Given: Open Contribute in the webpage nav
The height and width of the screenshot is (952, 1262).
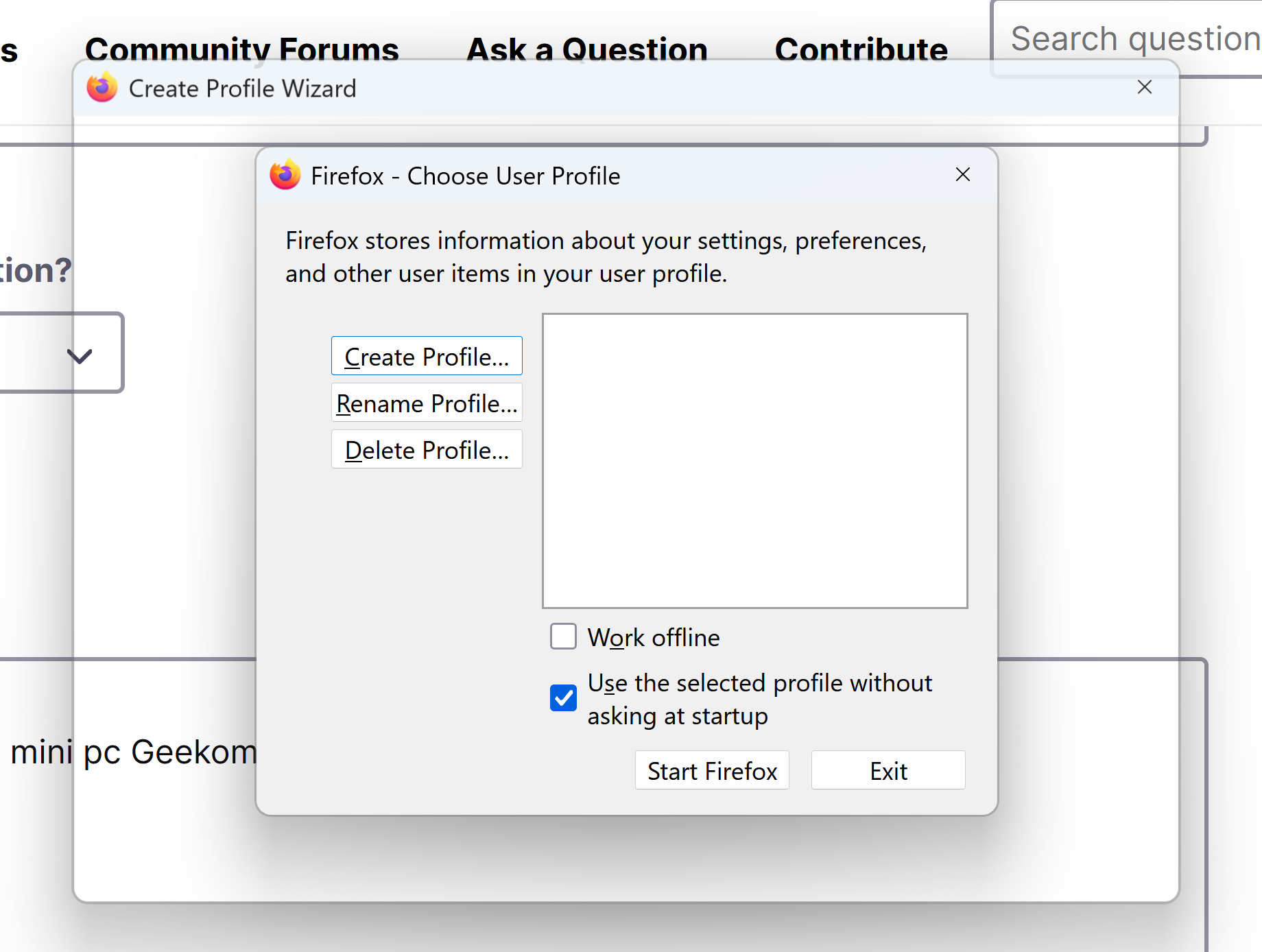Looking at the screenshot, I should pyautogui.click(x=861, y=50).
